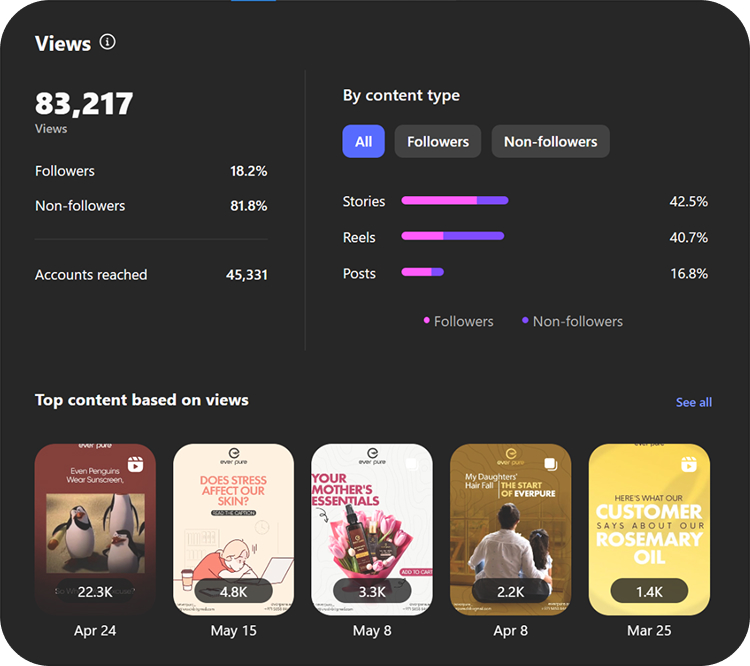Switch to the Followers filter pill
The width and height of the screenshot is (750, 666).
(x=438, y=142)
